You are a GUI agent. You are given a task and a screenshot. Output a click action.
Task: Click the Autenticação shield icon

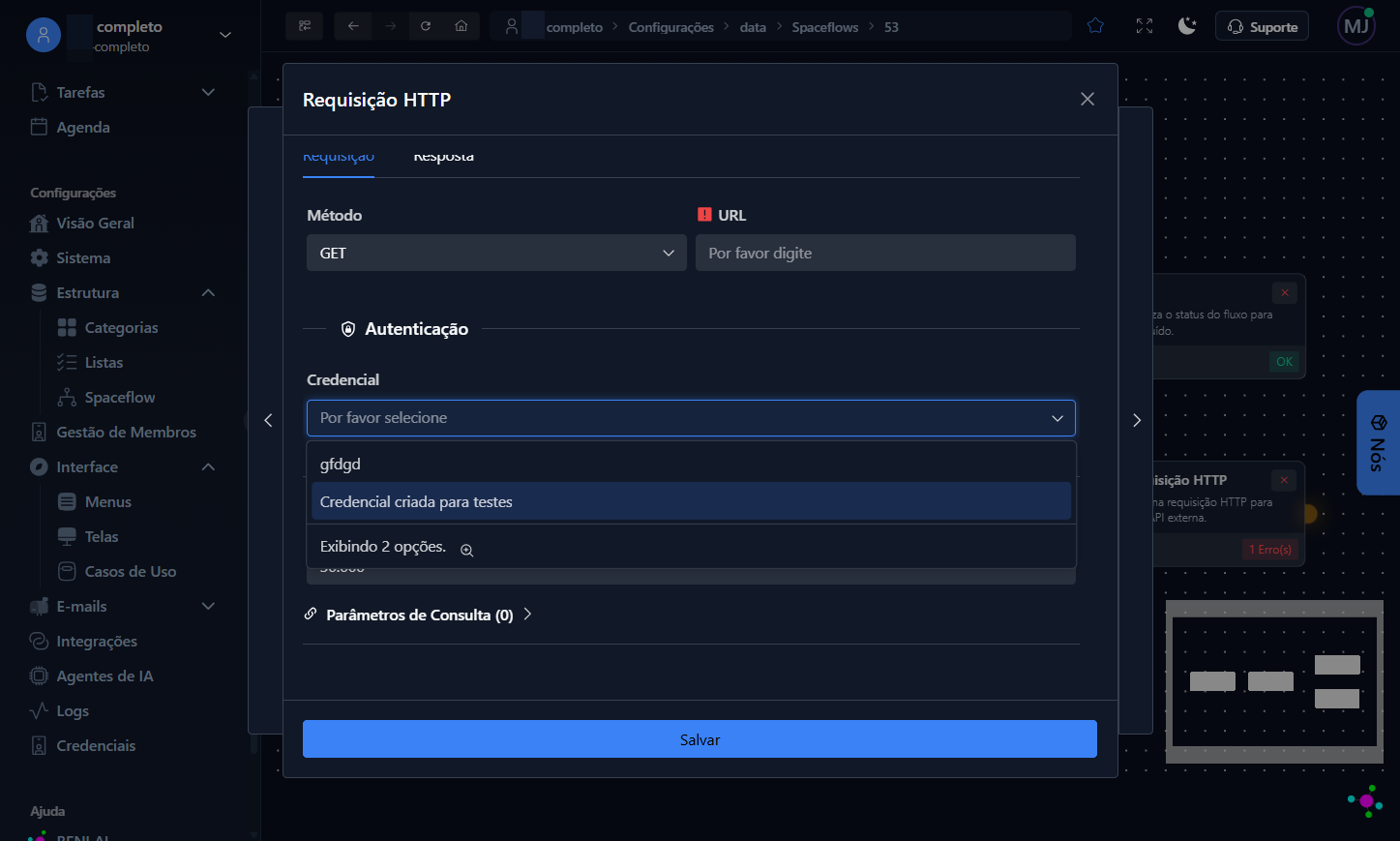pos(348,329)
